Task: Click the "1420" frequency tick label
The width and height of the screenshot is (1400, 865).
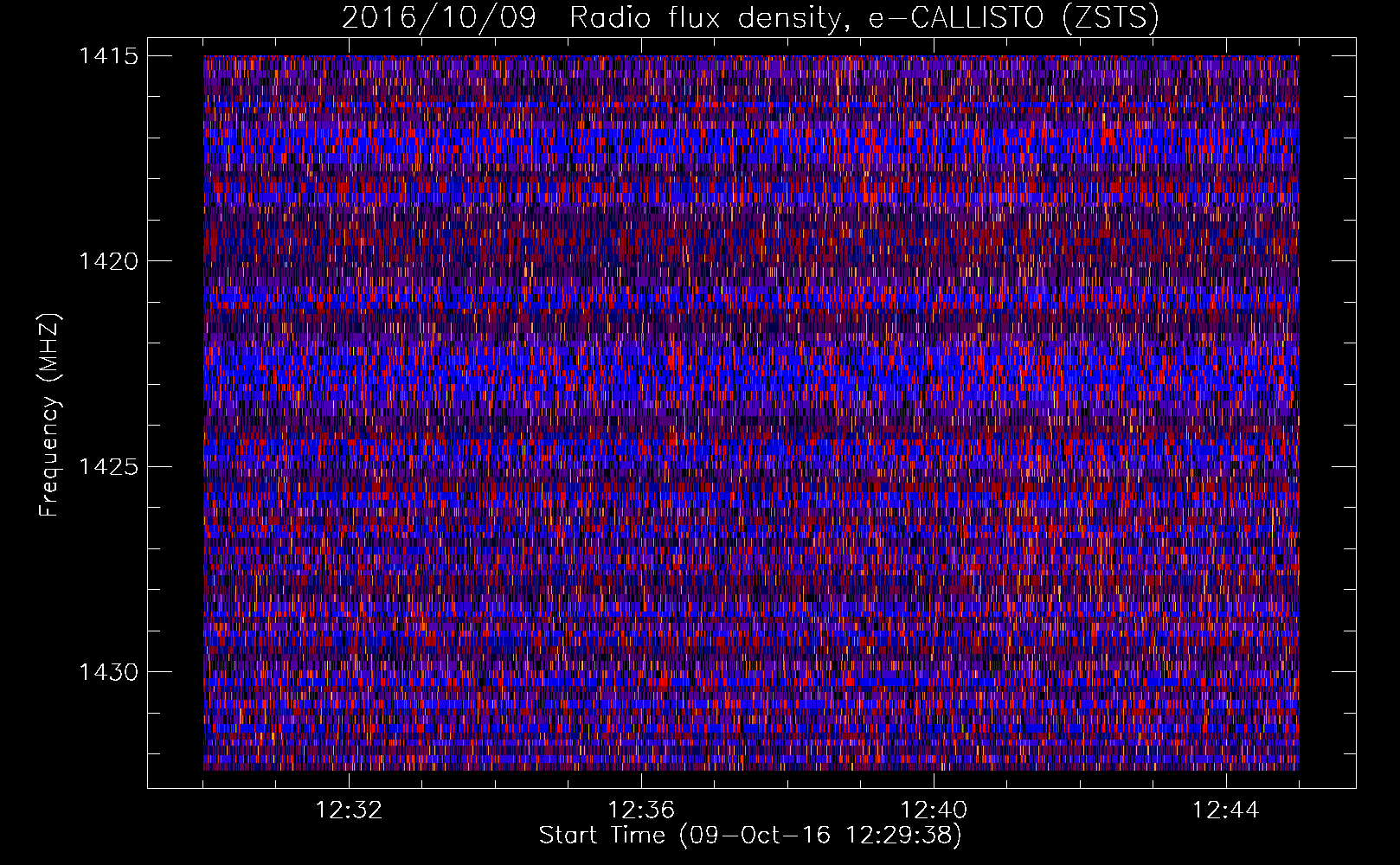Action: 108,261
